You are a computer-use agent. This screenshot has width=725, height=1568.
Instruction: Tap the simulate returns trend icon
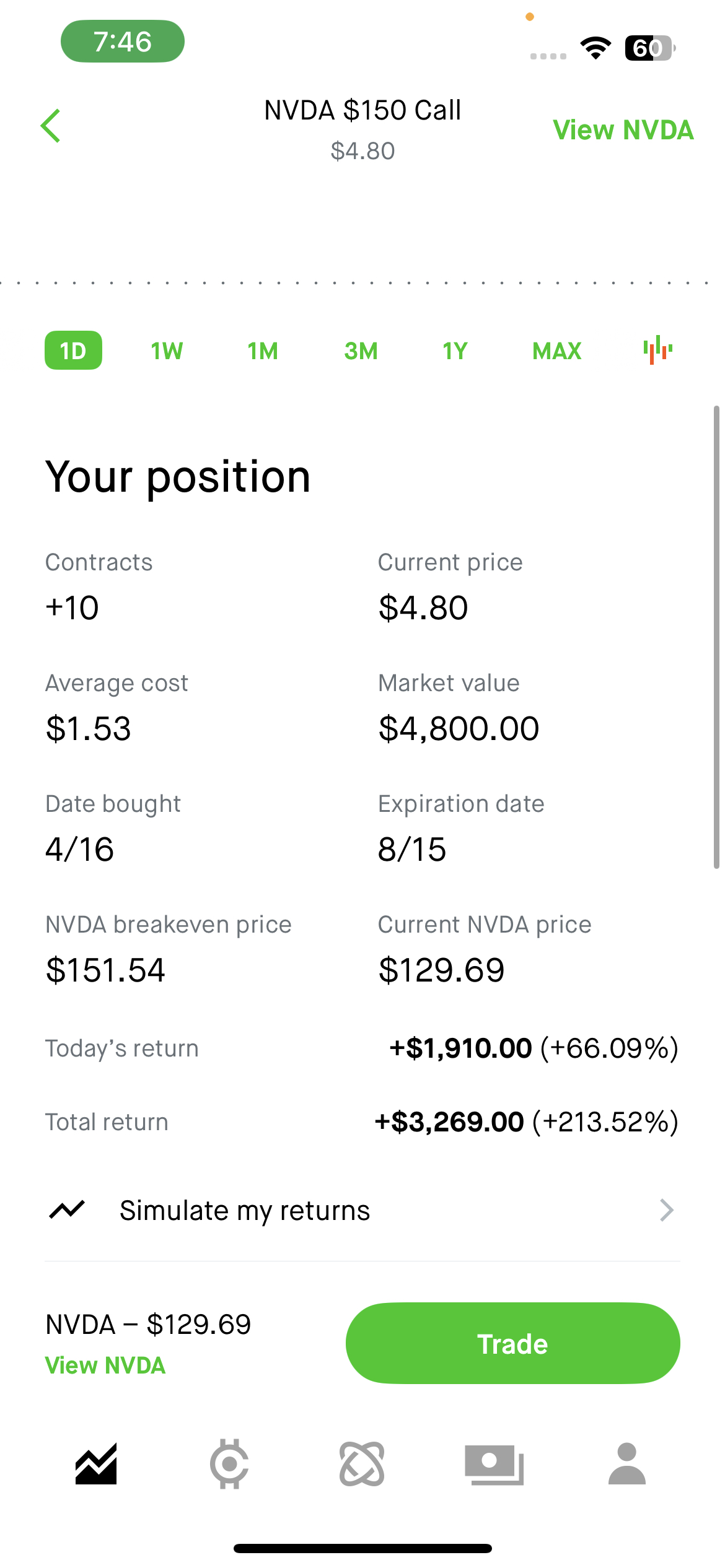[x=67, y=1209]
